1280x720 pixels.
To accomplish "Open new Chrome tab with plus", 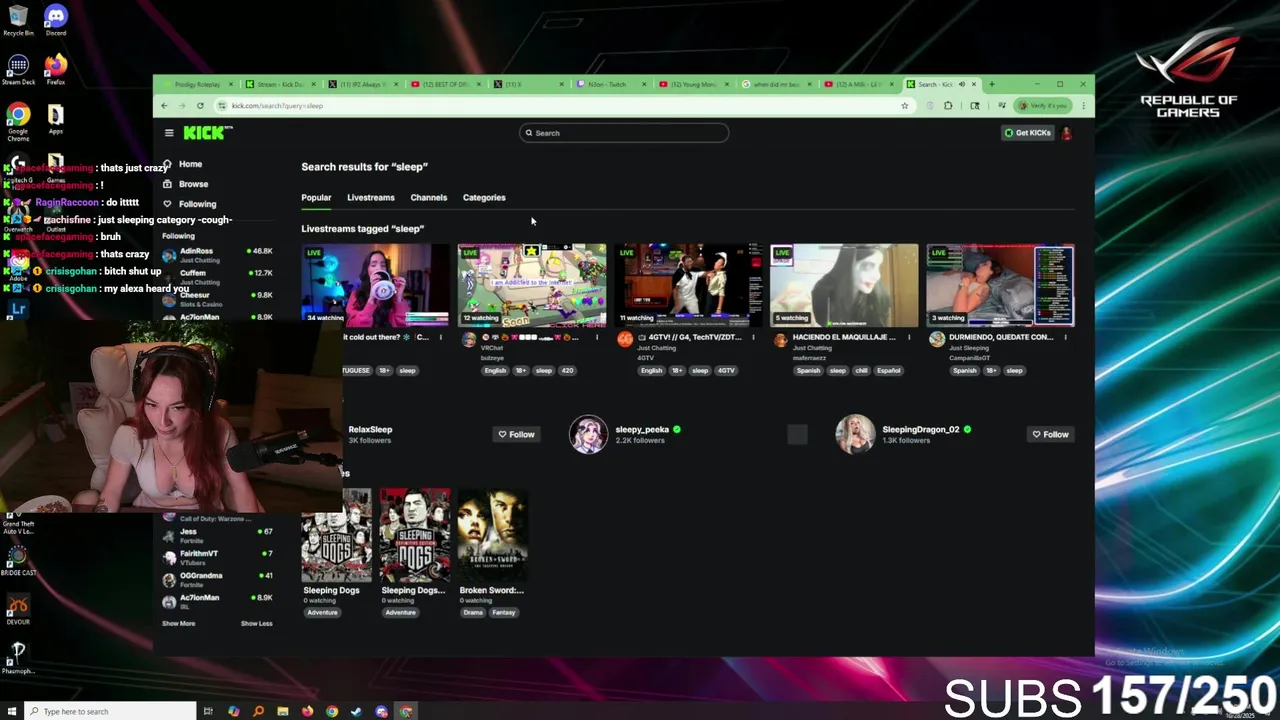I will click(992, 85).
